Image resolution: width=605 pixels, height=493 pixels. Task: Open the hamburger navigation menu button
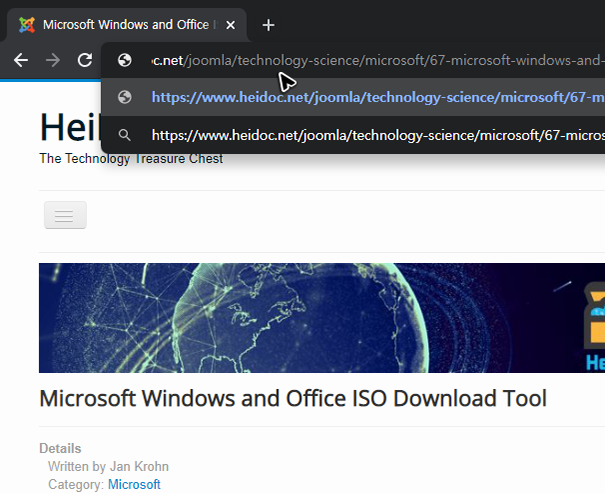click(65, 215)
